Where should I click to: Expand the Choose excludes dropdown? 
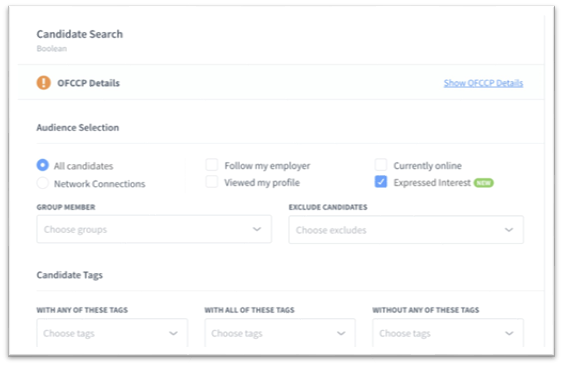tap(406, 230)
